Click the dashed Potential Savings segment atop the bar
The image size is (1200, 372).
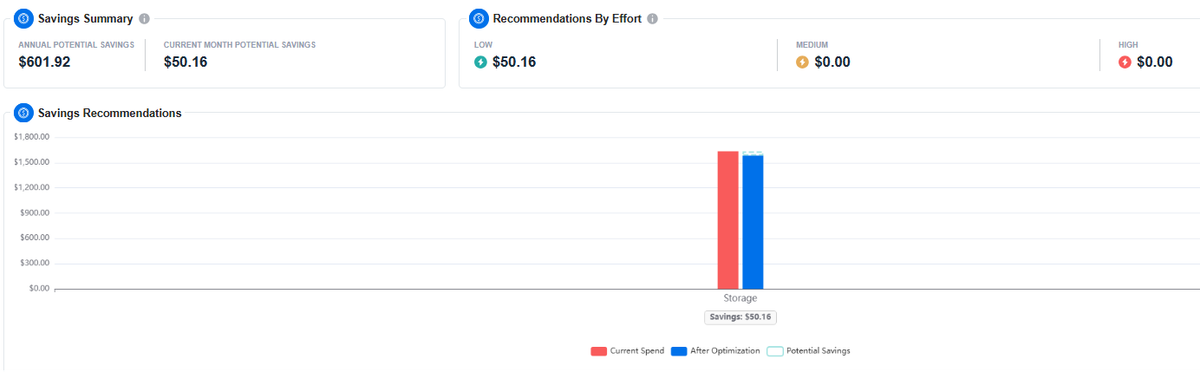pyautogui.click(x=753, y=153)
